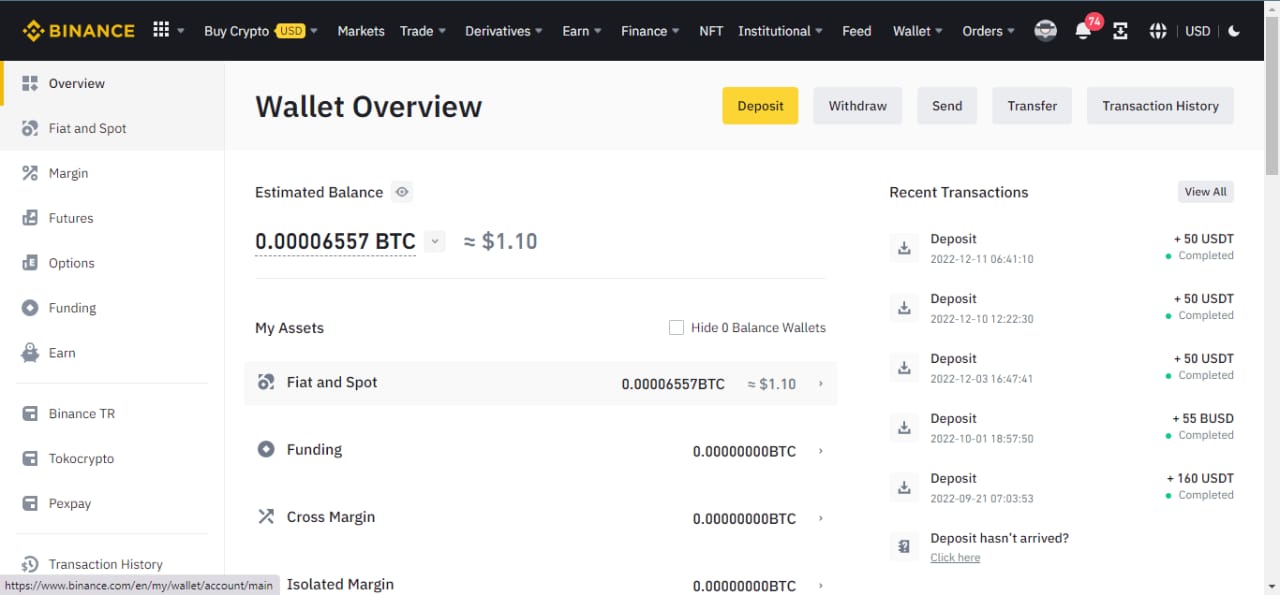Click the Funding sidebar icon

[30, 308]
